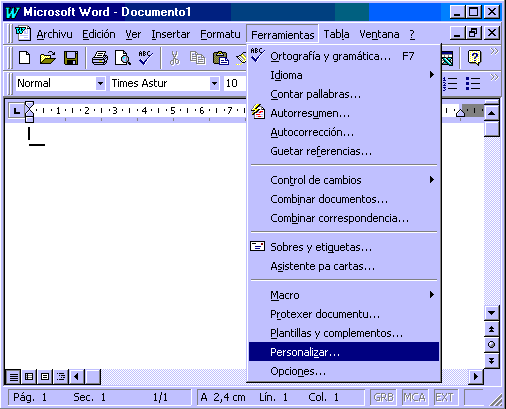The height and width of the screenshot is (409, 506).
Task: Open the Tabla menu
Action: tap(336, 34)
